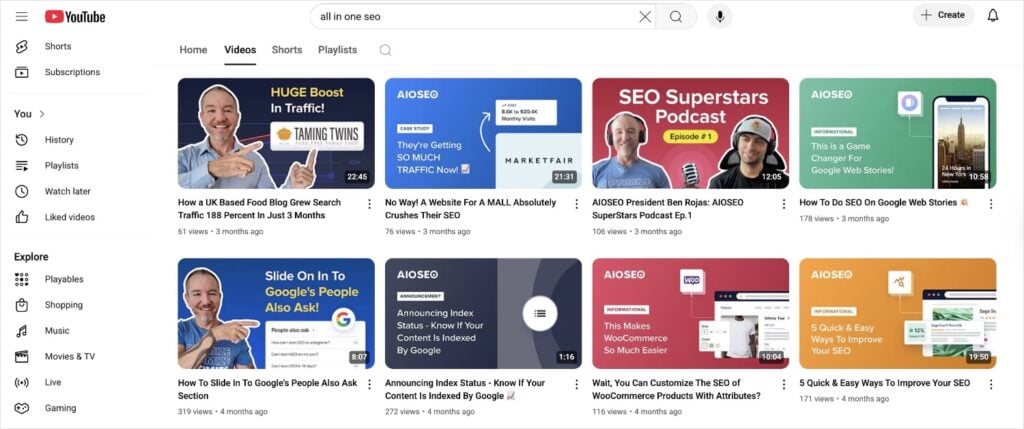Open the Google Web Stories thumbnail
The image size is (1024, 429).
pos(898,133)
